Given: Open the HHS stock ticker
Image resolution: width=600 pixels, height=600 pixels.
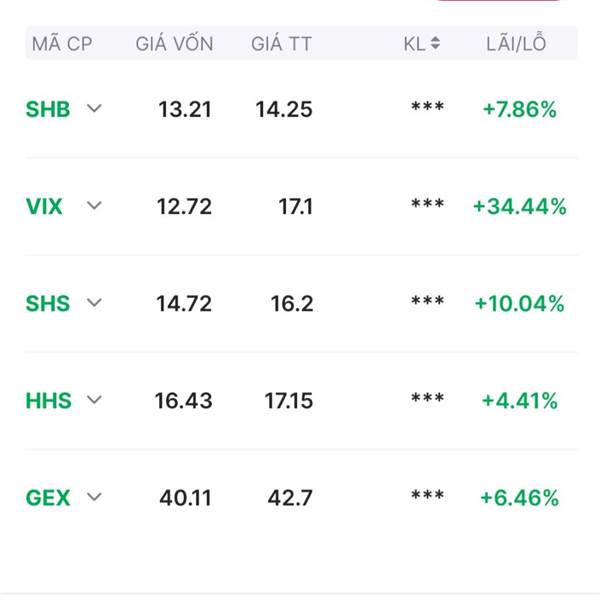Looking at the screenshot, I should point(49,401).
